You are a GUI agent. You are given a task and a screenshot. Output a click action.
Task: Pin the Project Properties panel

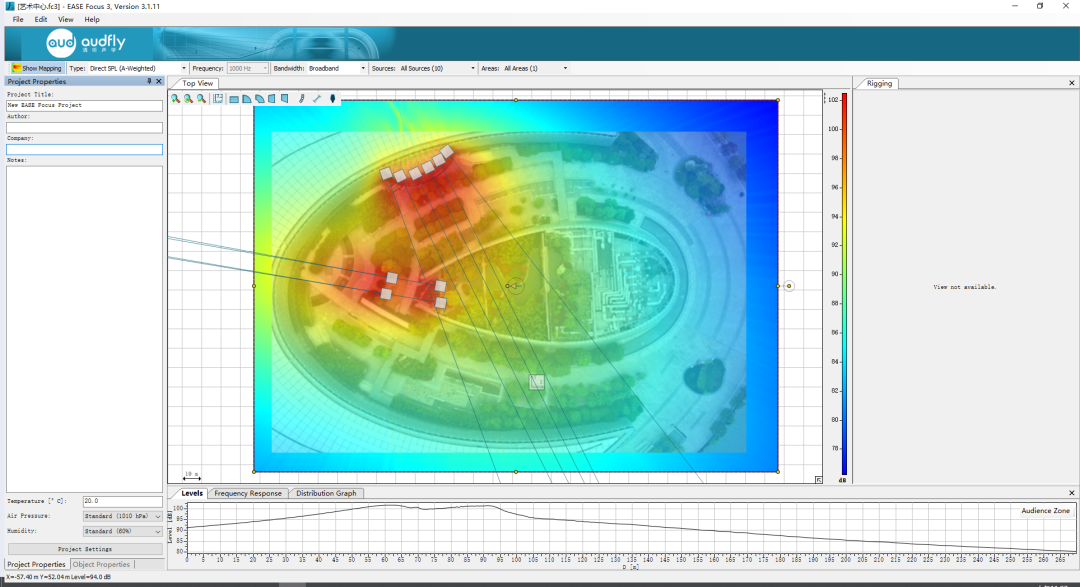[149, 81]
